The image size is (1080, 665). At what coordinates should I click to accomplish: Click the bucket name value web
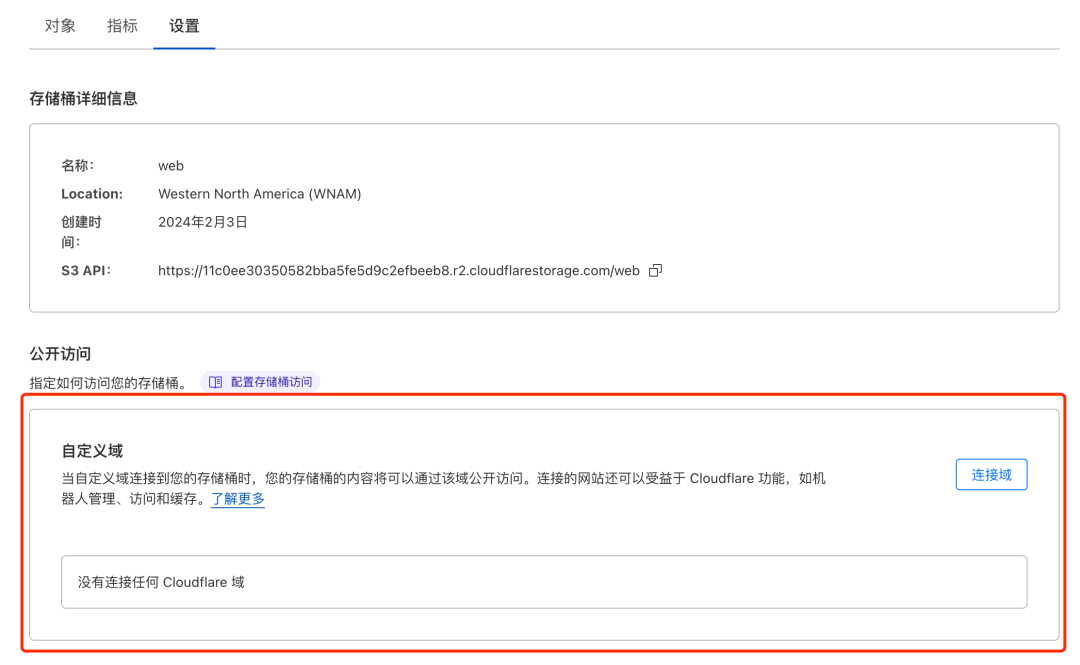point(171,165)
